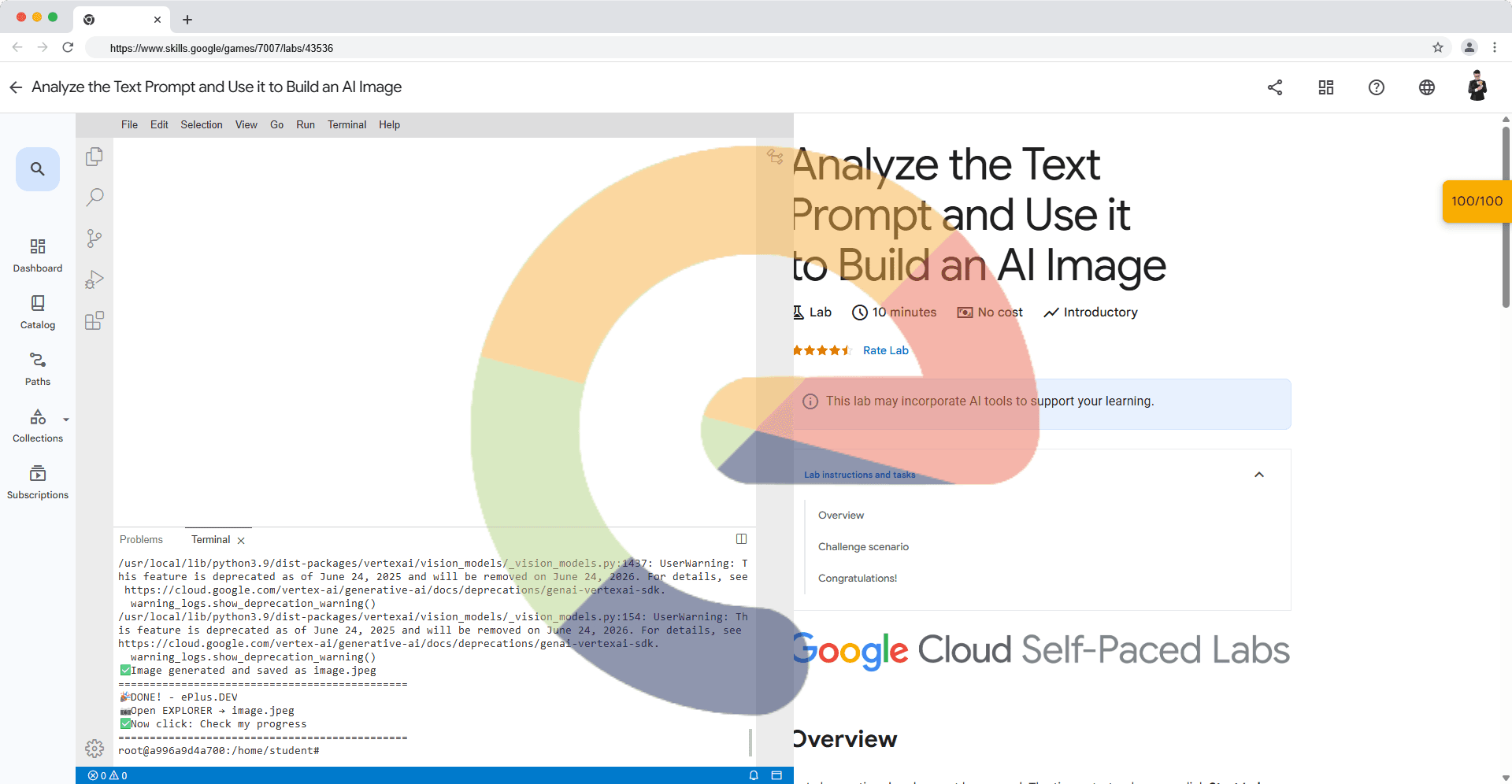Image resolution: width=1512 pixels, height=784 pixels.
Task: Jump to Challenge scenario section
Action: point(863,547)
